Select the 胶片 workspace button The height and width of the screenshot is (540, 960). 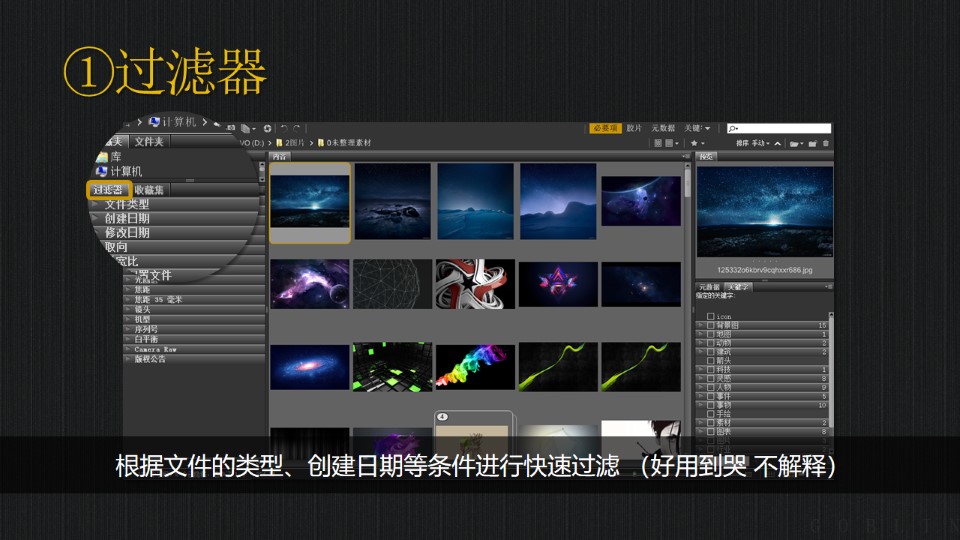pyautogui.click(x=634, y=128)
